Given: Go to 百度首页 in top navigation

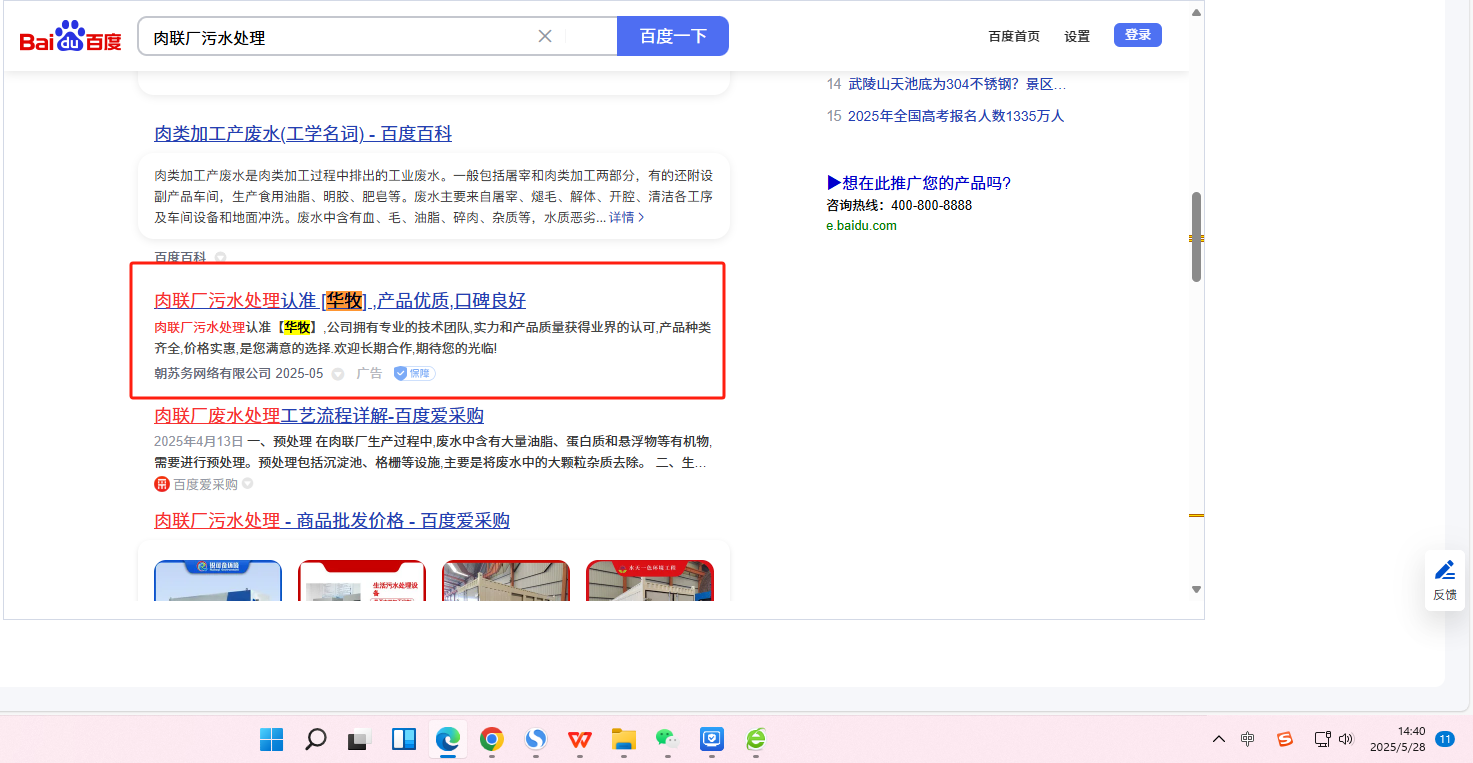Looking at the screenshot, I should pos(1013,36).
